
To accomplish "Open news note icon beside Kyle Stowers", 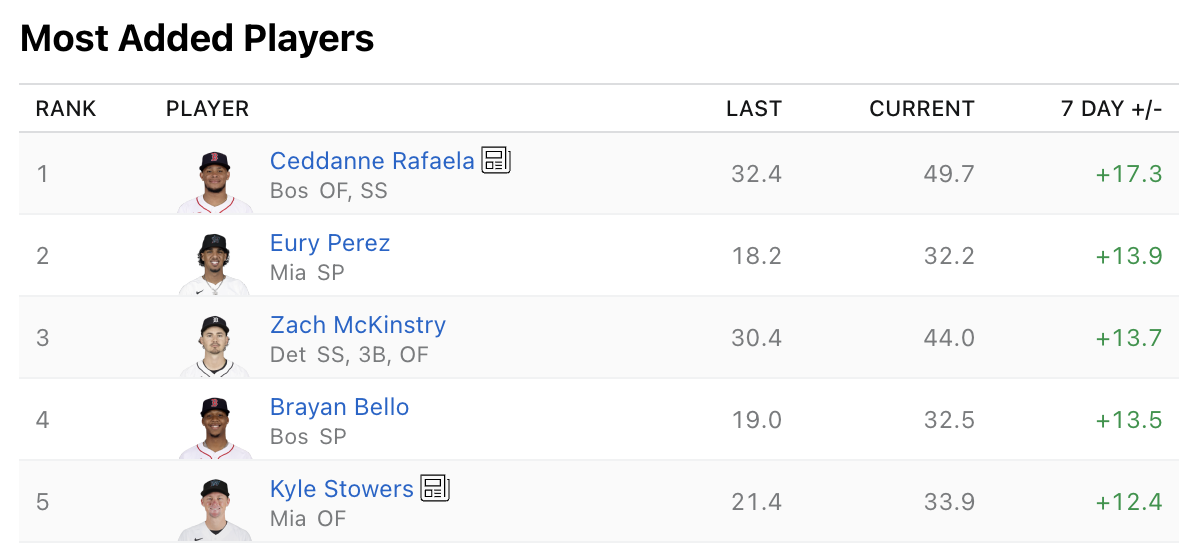I will [x=435, y=488].
